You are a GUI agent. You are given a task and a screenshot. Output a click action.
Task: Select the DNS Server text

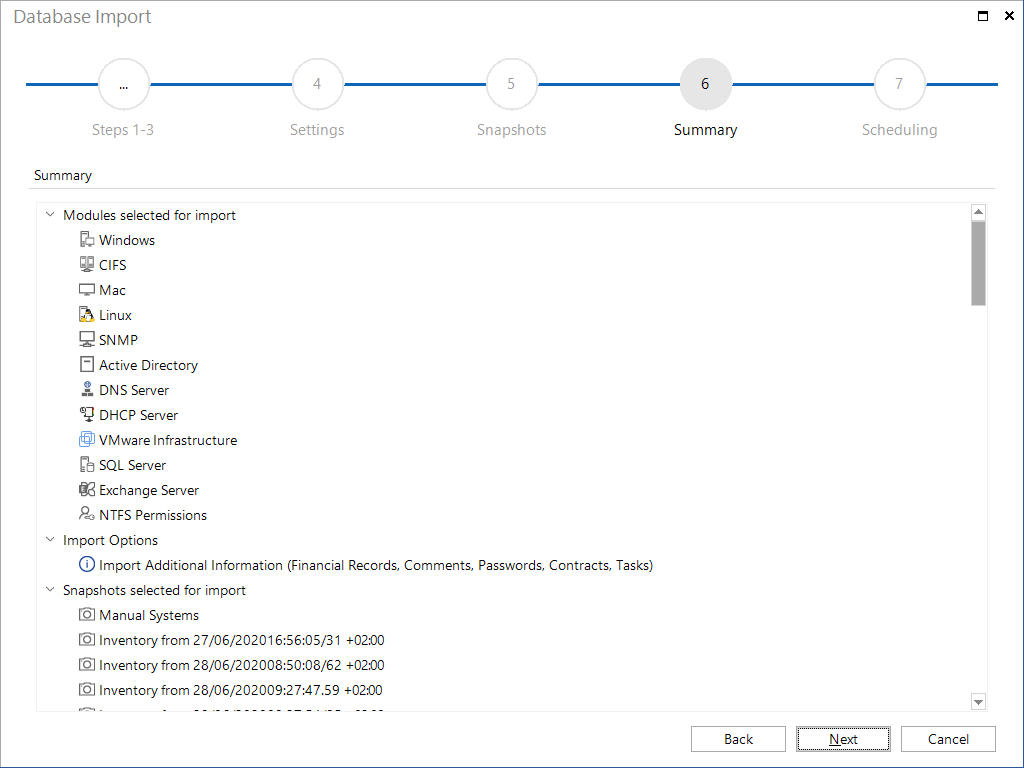tap(134, 390)
